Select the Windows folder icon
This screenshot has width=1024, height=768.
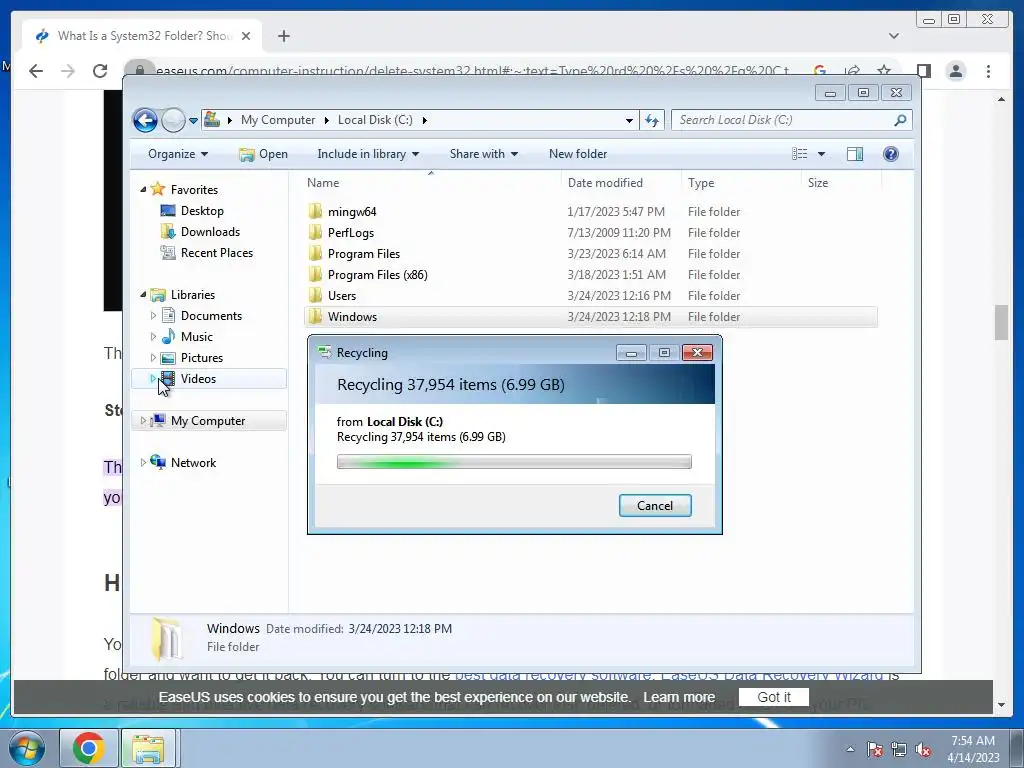point(315,316)
